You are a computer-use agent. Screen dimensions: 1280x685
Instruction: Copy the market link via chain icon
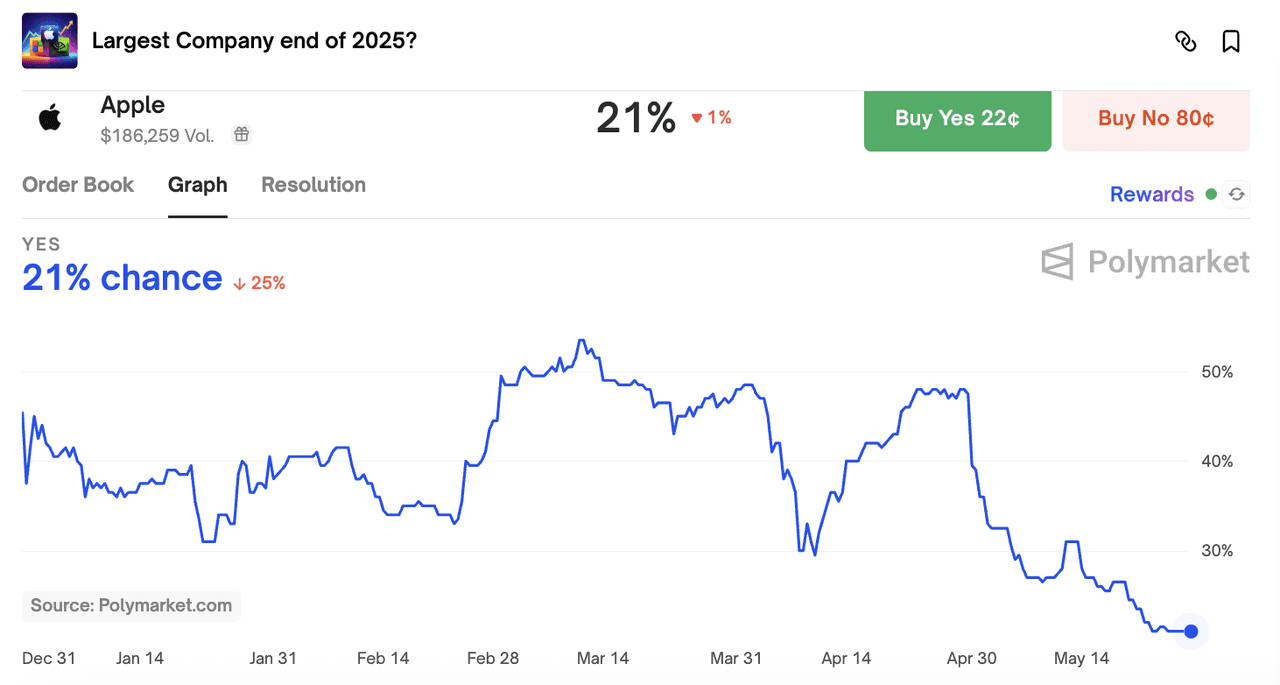(1185, 41)
